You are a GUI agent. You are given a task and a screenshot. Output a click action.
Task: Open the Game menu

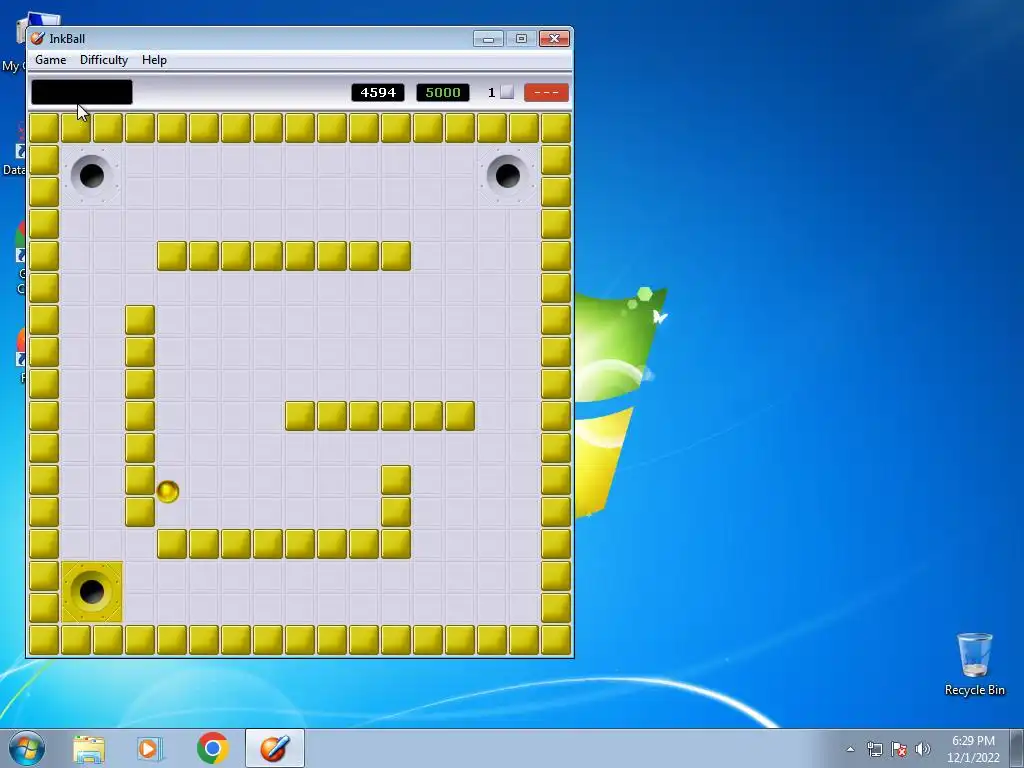[x=50, y=60]
